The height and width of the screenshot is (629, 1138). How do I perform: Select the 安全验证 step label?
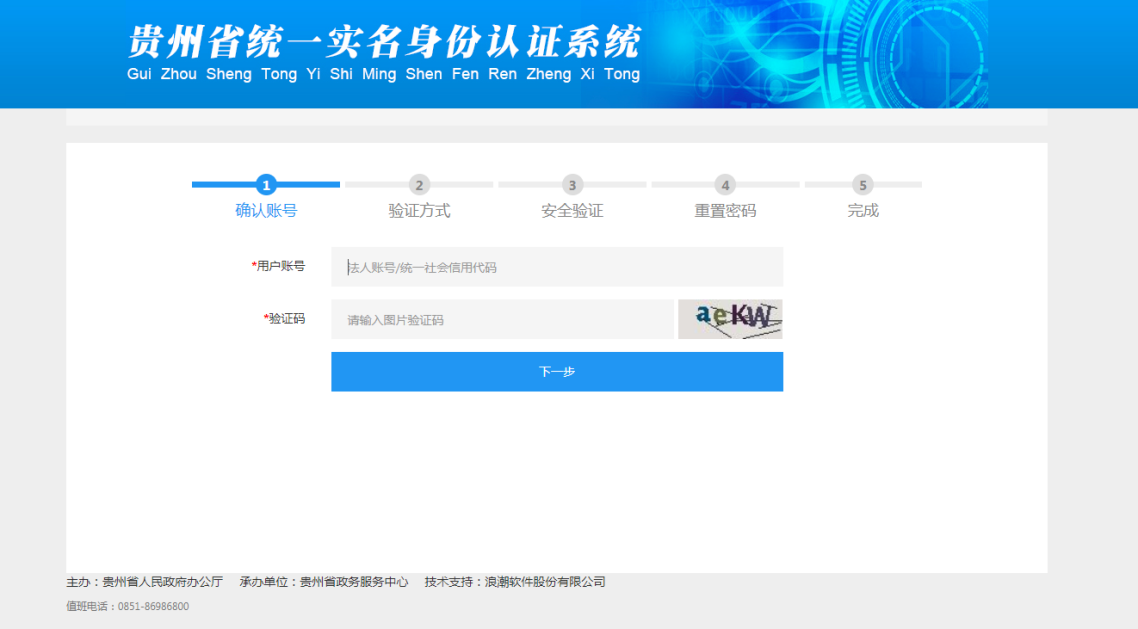pyautogui.click(x=572, y=211)
